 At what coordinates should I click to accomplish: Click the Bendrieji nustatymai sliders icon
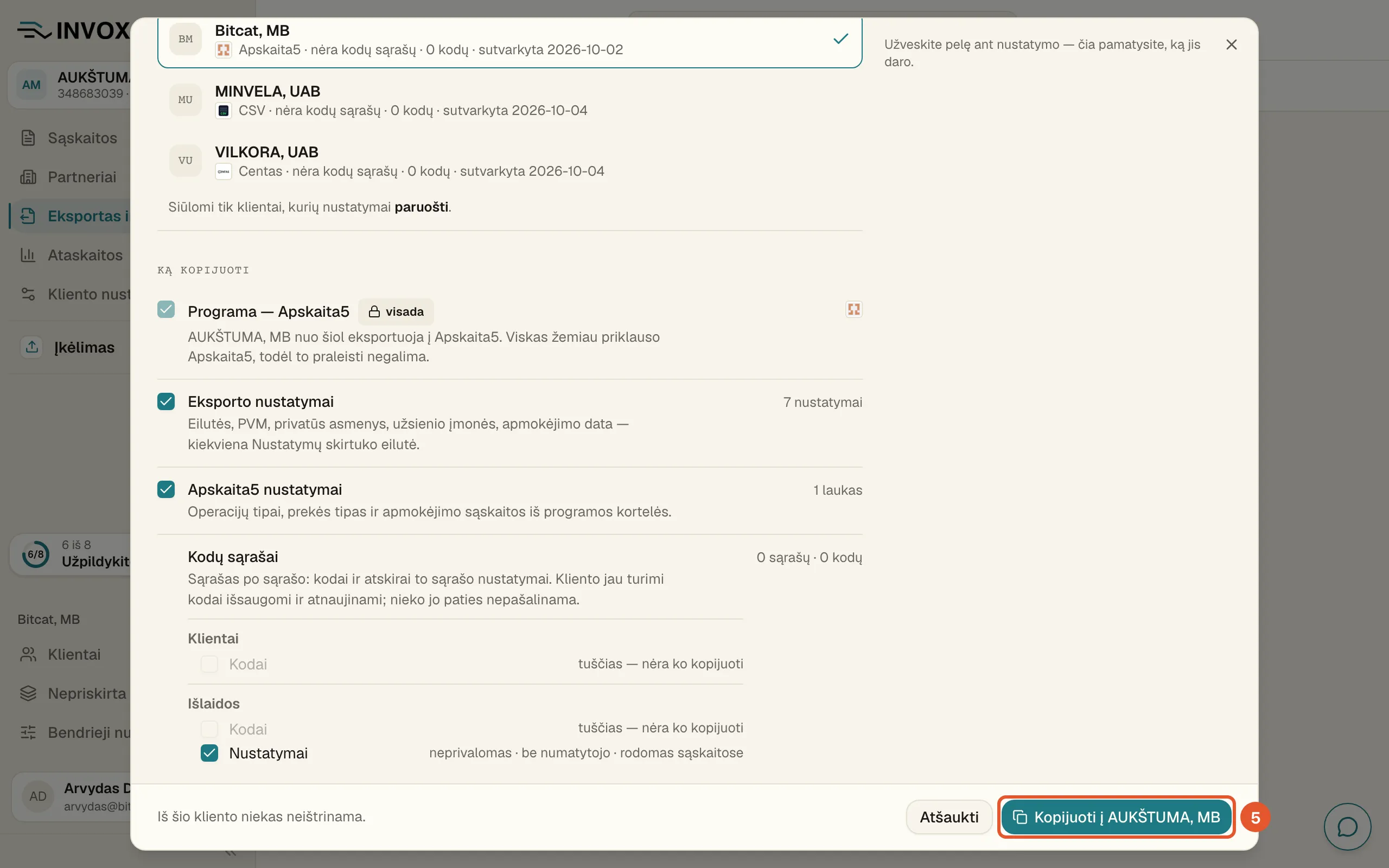coord(28,732)
